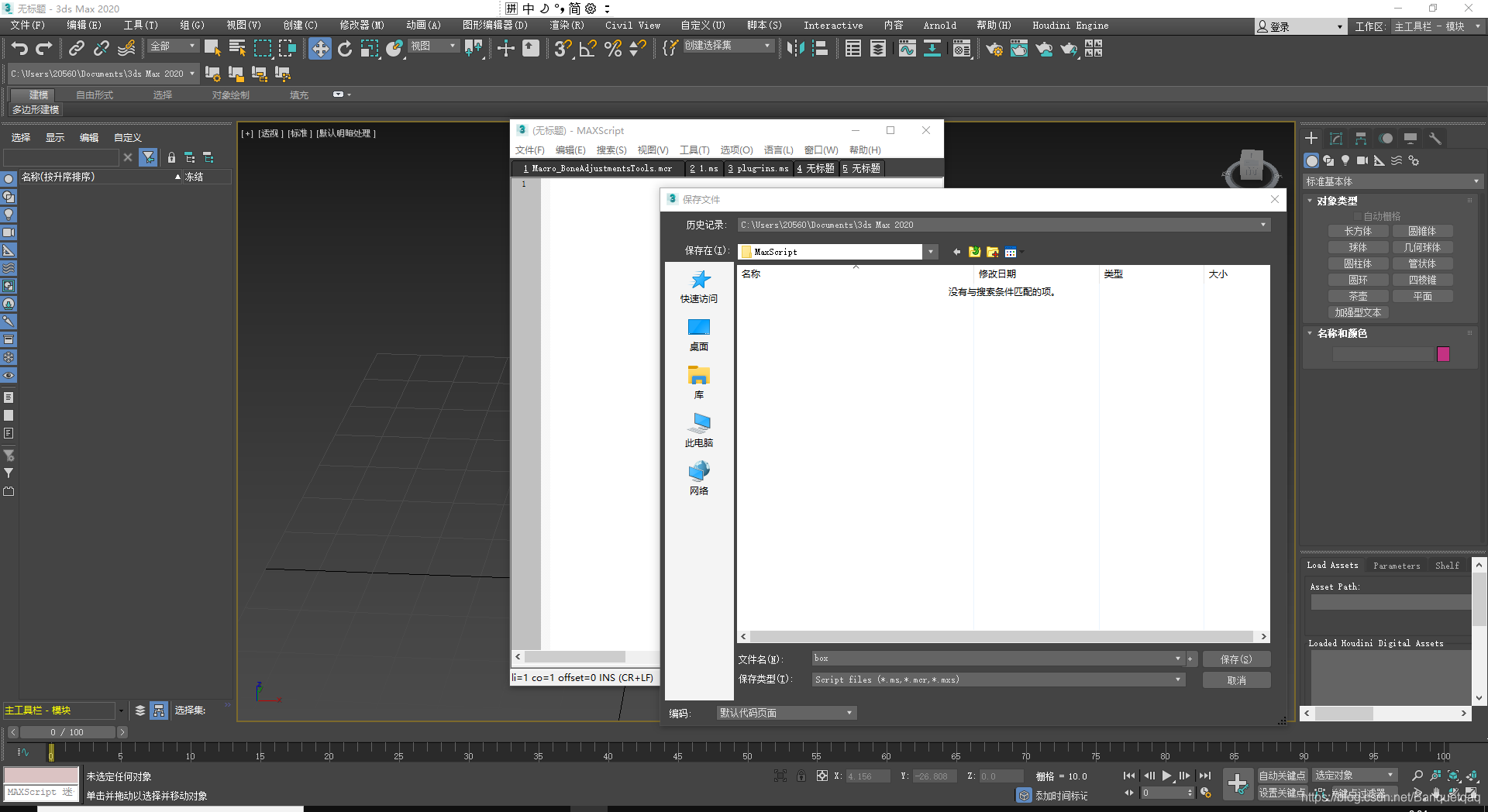Open 脚本(S) menu in main menubar
Image resolution: width=1488 pixels, height=812 pixels.
[764, 26]
